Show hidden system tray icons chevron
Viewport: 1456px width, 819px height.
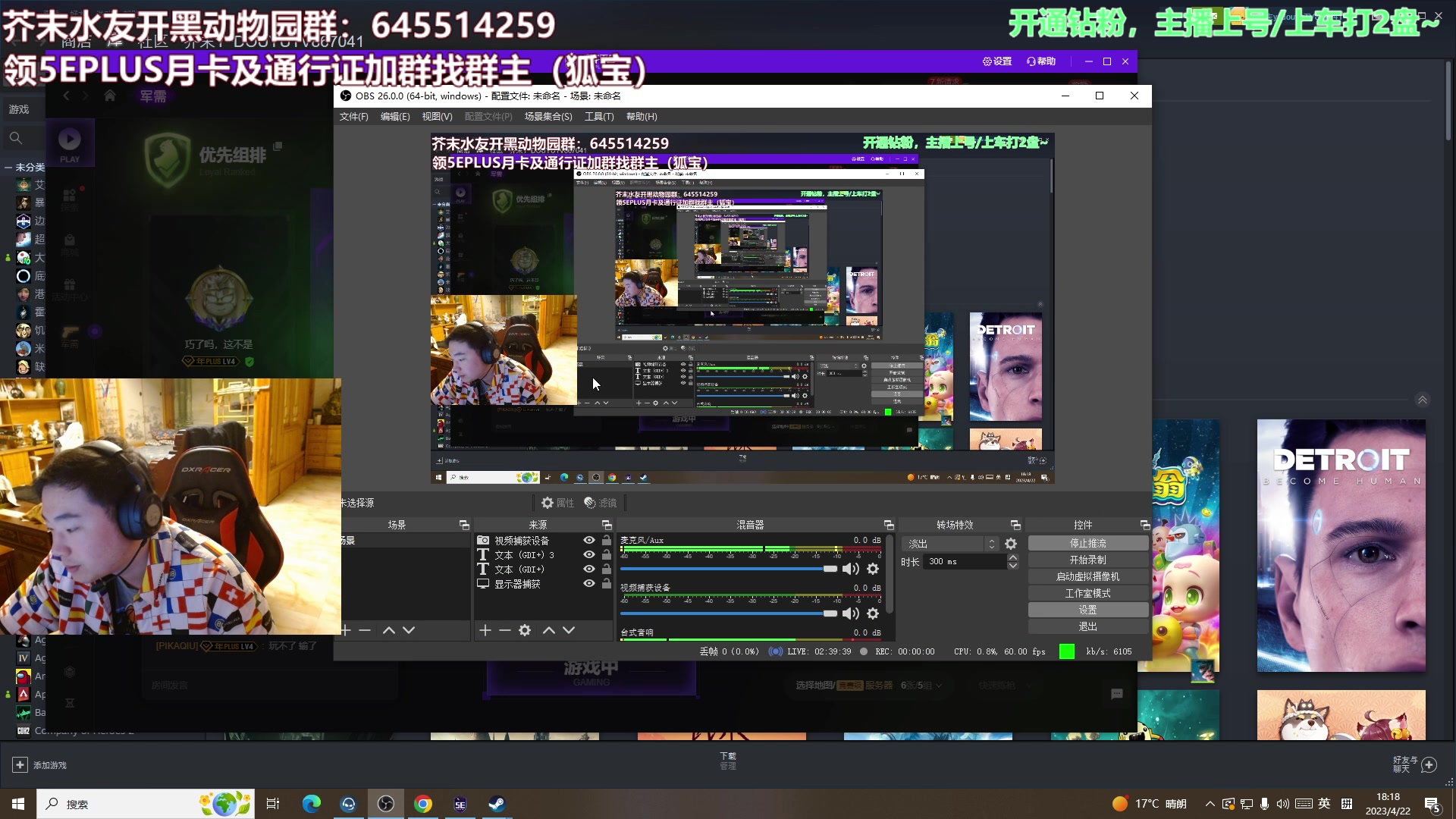pos(1210,804)
